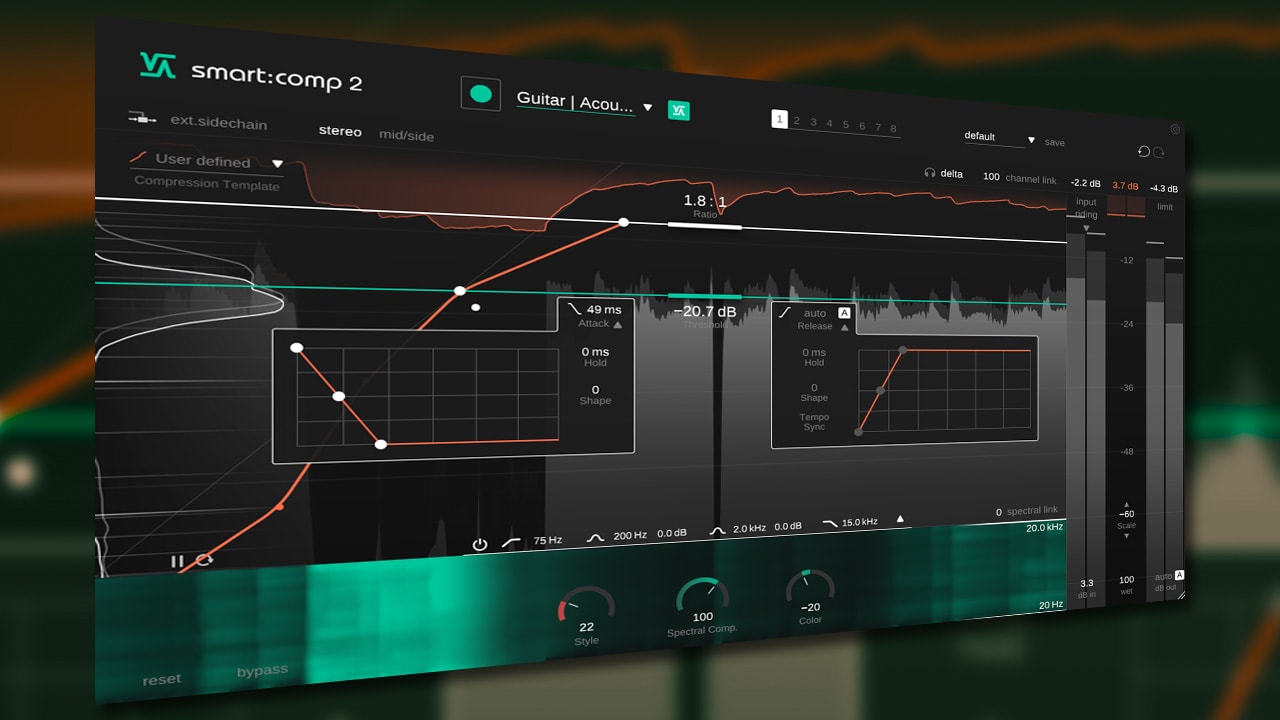Click the ext.sidechain routing icon

[x=142, y=118]
